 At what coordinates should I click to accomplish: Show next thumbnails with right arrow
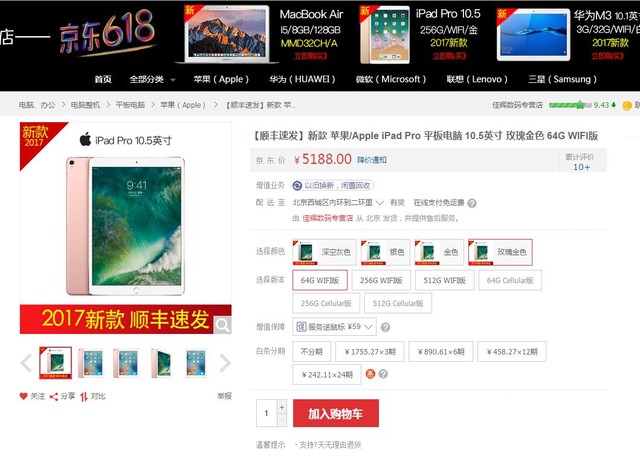click(225, 363)
